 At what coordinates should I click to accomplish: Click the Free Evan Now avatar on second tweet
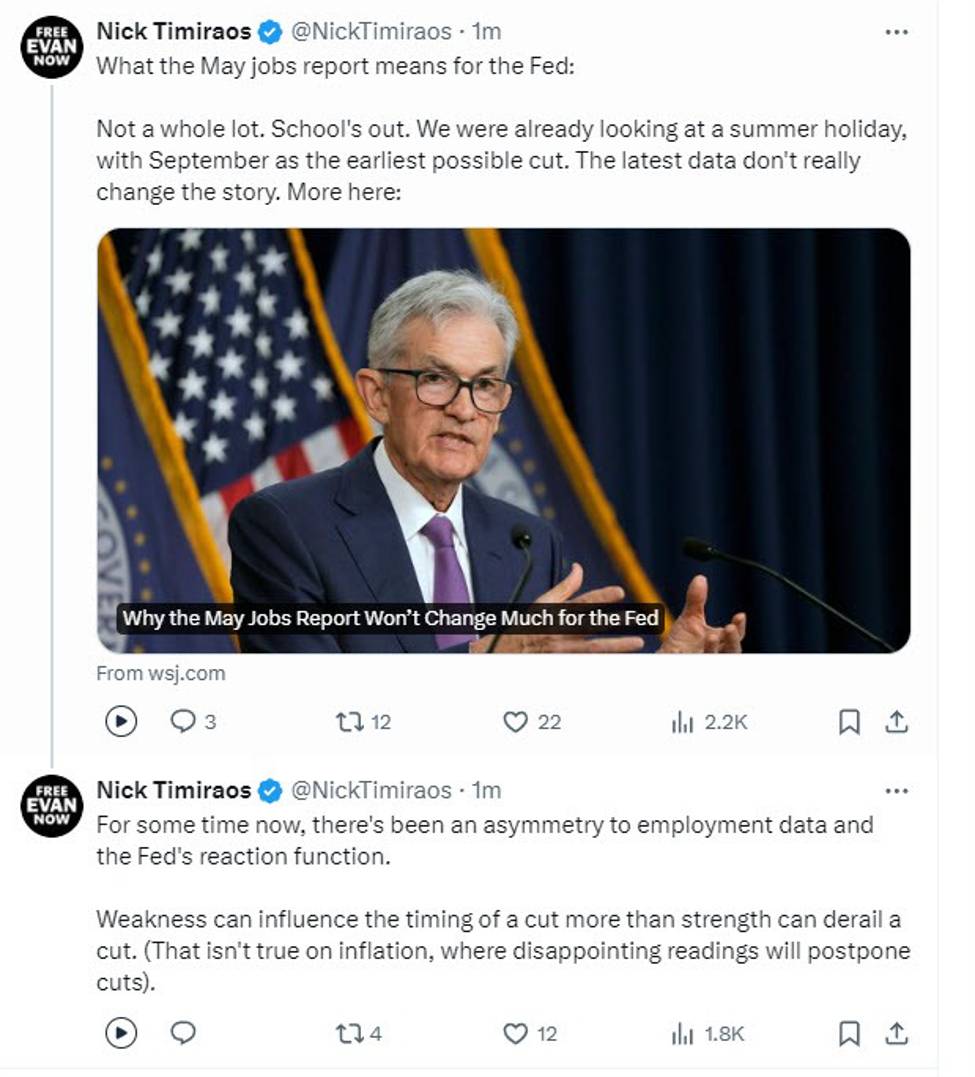tap(51, 805)
